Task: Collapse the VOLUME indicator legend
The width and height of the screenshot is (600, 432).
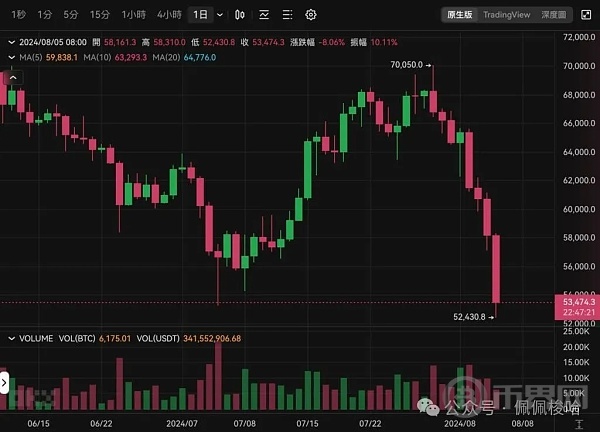Action: 11,339
